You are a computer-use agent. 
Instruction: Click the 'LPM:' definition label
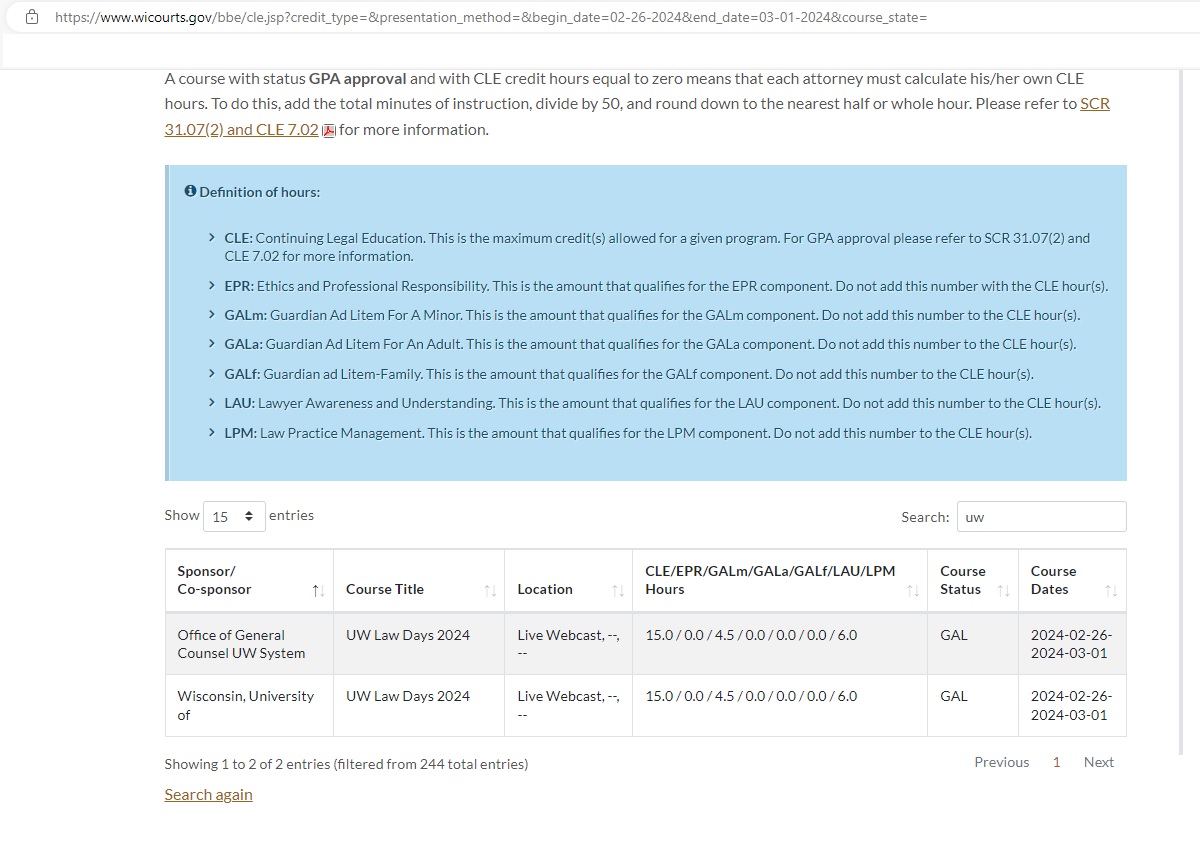[241, 433]
